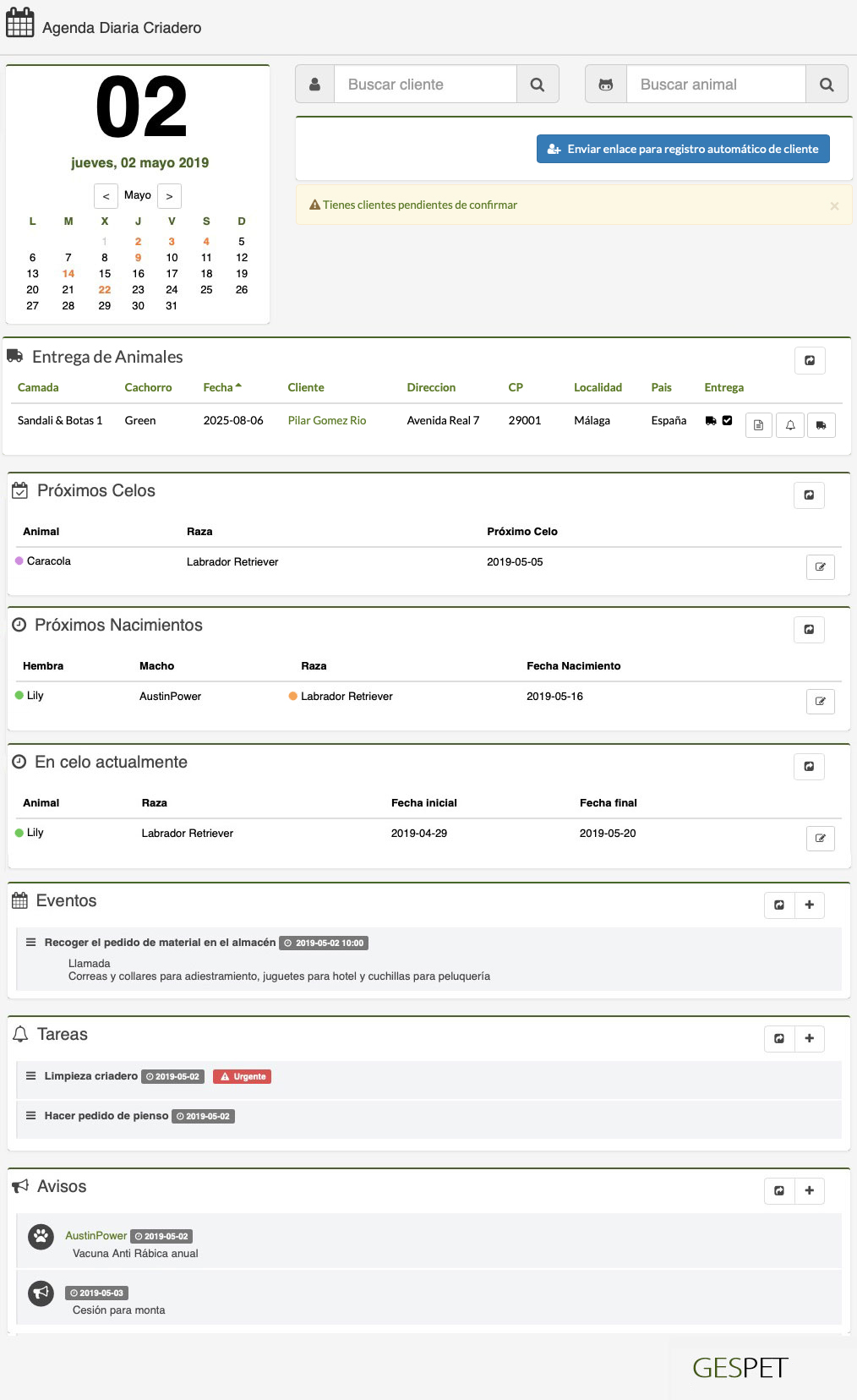
Task: Click the search icon beside Buscar cliente
Action: (x=537, y=85)
